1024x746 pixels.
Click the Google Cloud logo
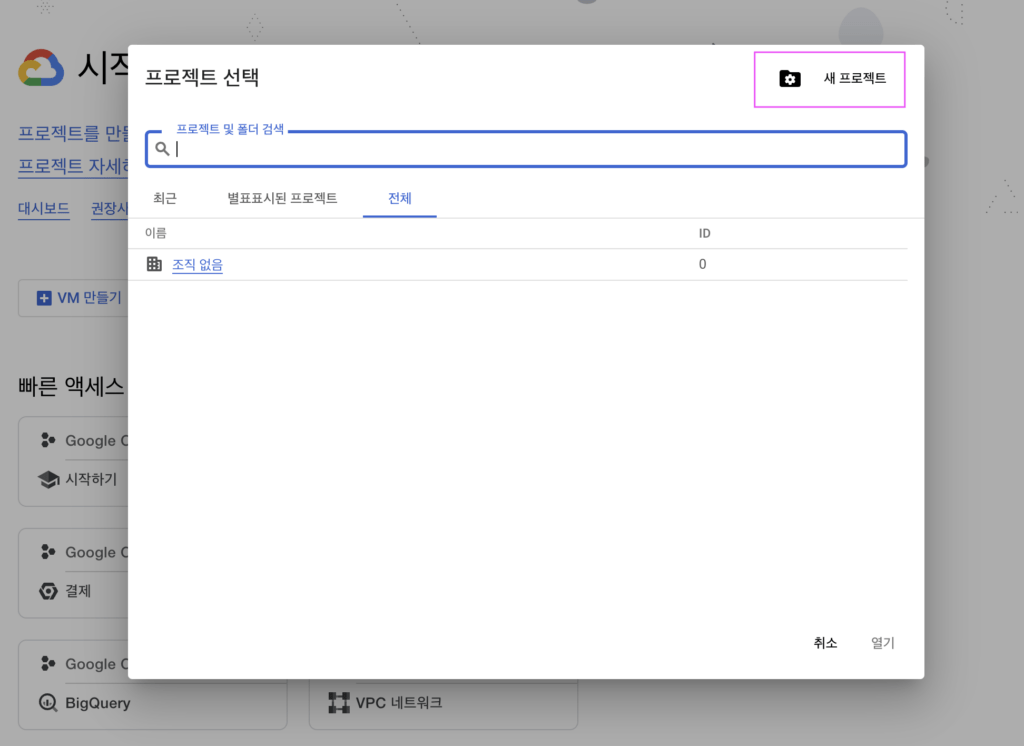[41, 68]
